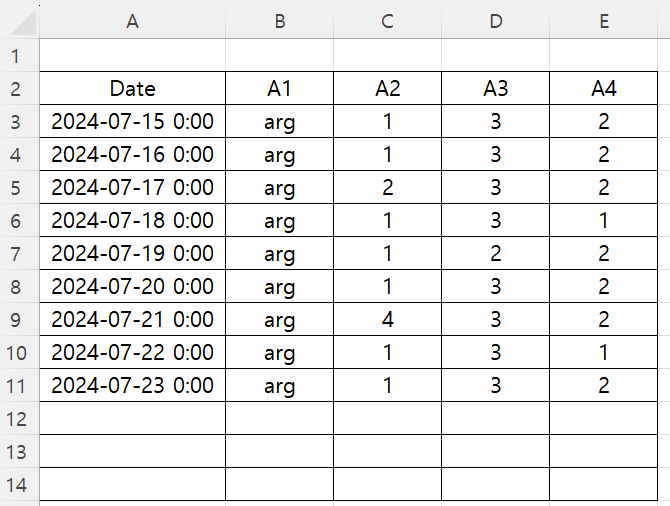Select A2 value in row 5
The image size is (670, 506).
click(x=388, y=187)
